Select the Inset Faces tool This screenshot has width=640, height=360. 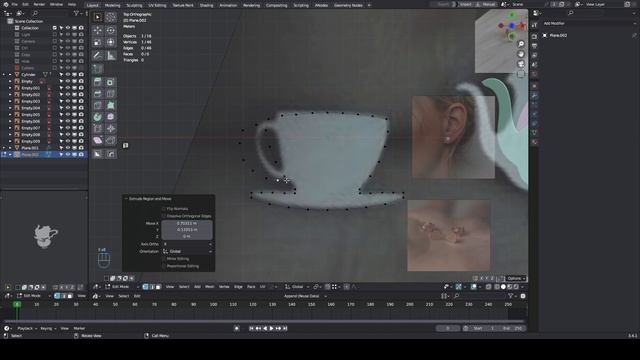click(x=110, y=82)
